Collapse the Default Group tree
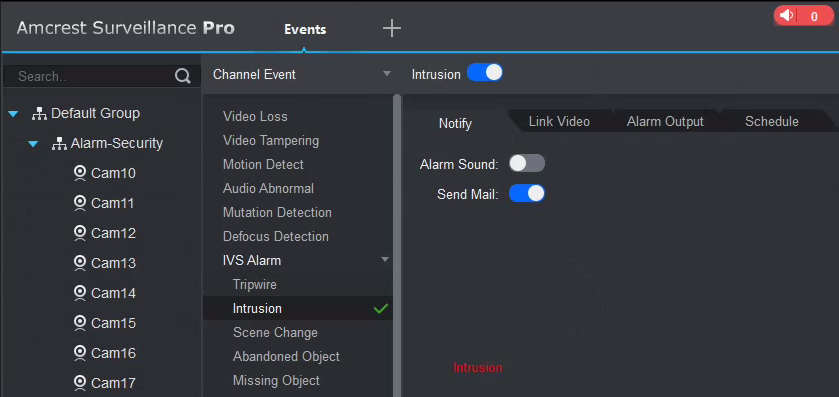 pos(13,114)
